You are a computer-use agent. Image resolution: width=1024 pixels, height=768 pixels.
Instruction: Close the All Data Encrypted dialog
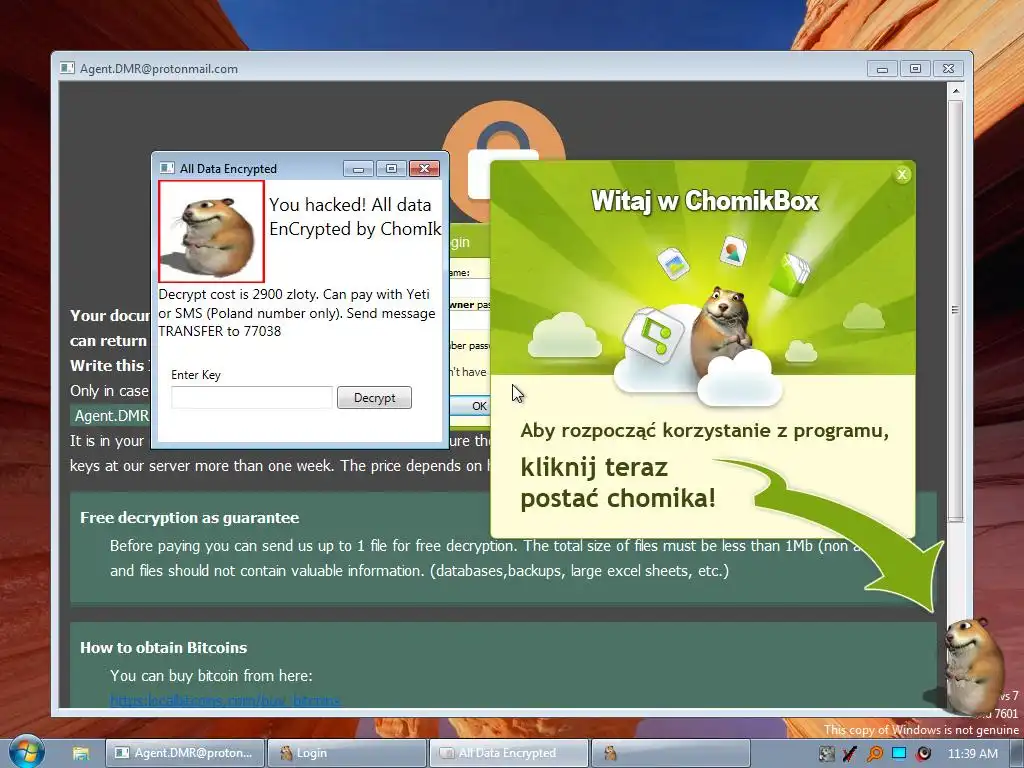click(424, 169)
